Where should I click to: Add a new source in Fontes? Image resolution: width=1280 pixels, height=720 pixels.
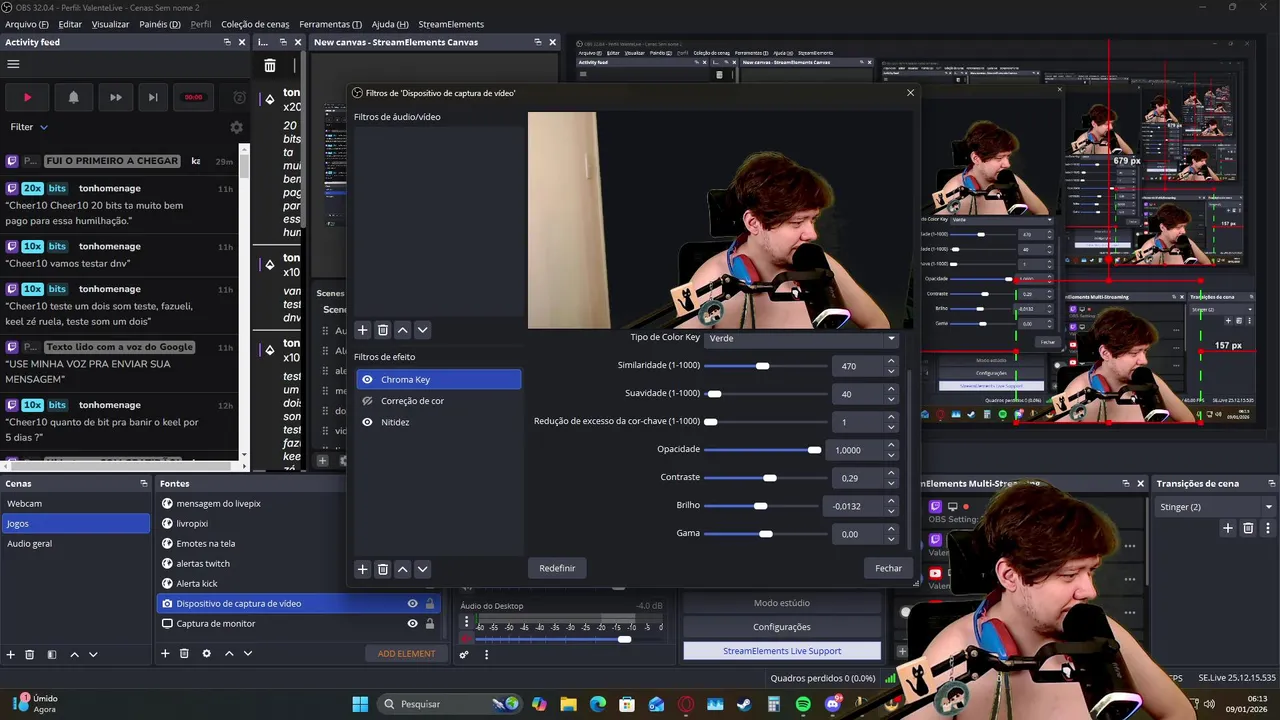pos(165,654)
